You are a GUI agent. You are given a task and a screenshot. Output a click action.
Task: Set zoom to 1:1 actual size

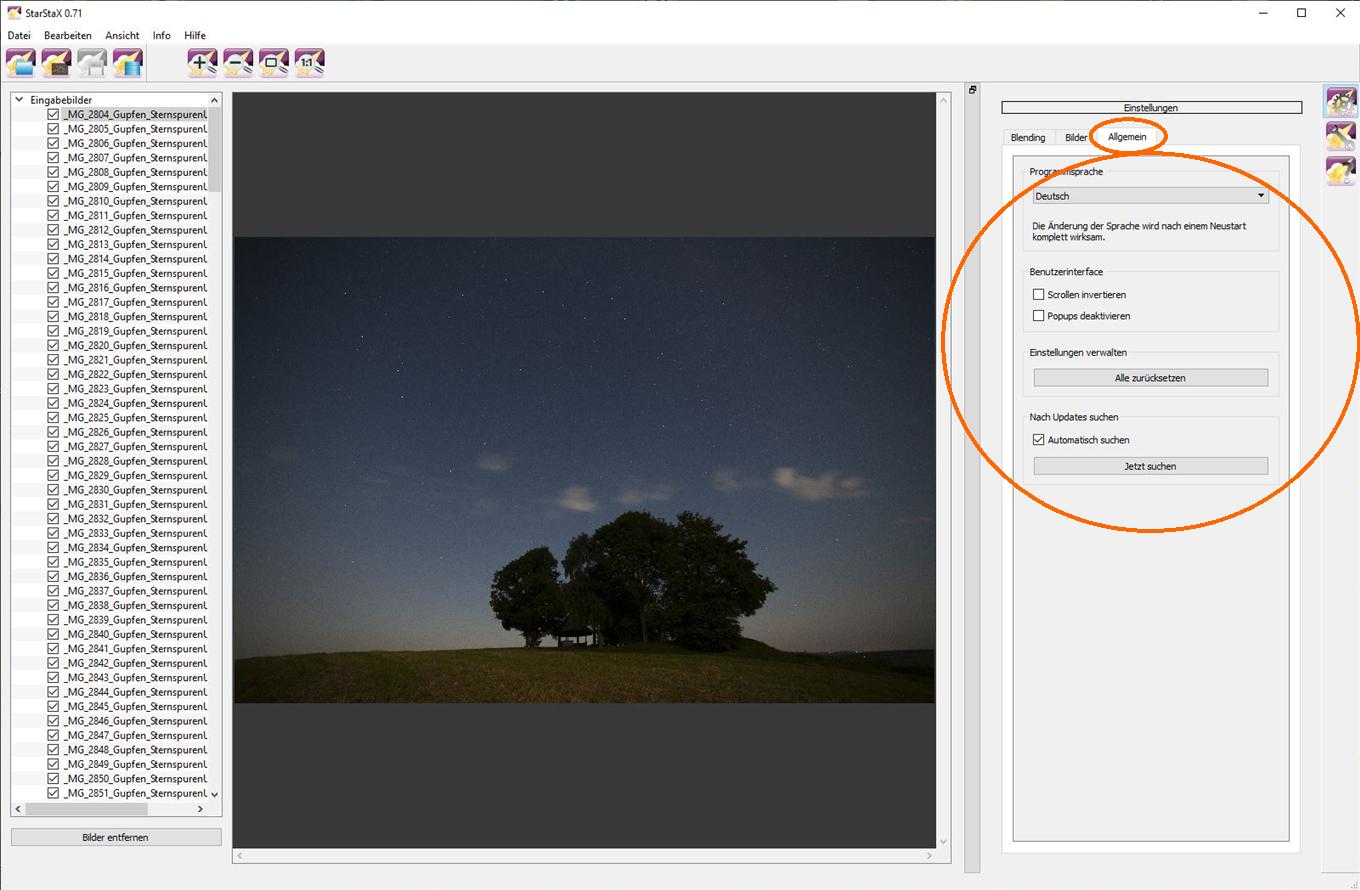309,63
